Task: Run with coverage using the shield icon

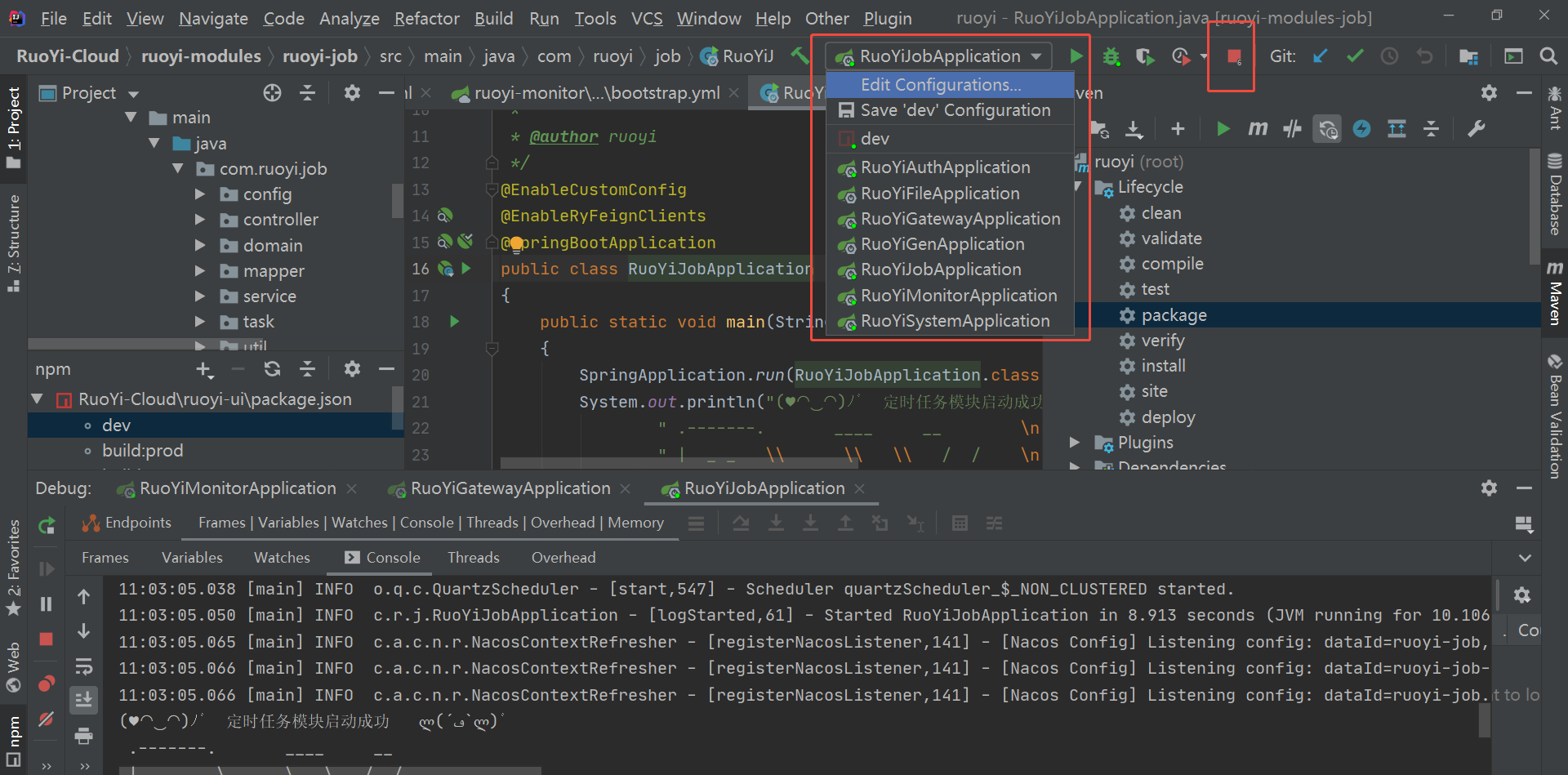Action: tap(1145, 56)
